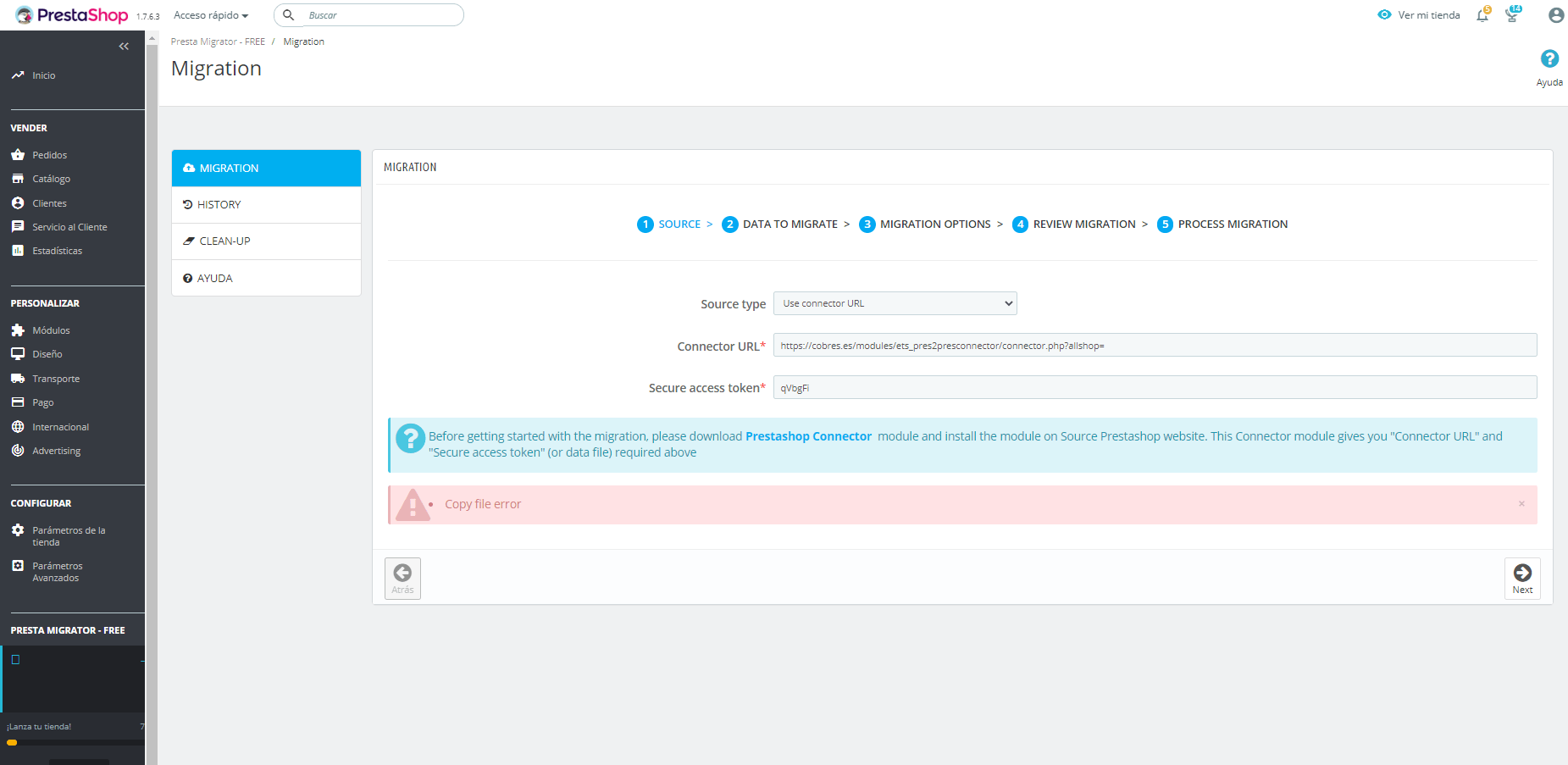The image size is (1568, 765).
Task: Click step 5 PROCESS MIGRATION
Action: [1222, 225]
